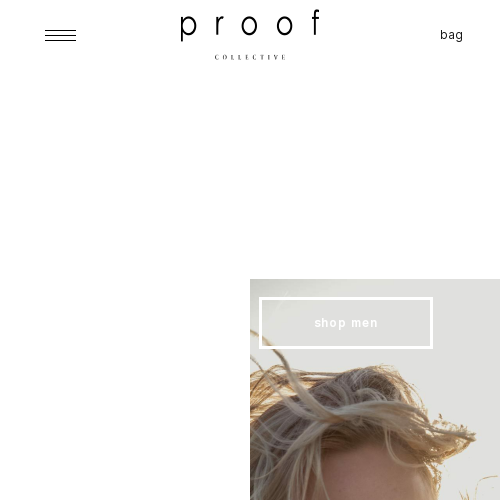Screen dimensions: 500x500
Task: Open the hamburger navigation menu
Action: click(60, 35)
